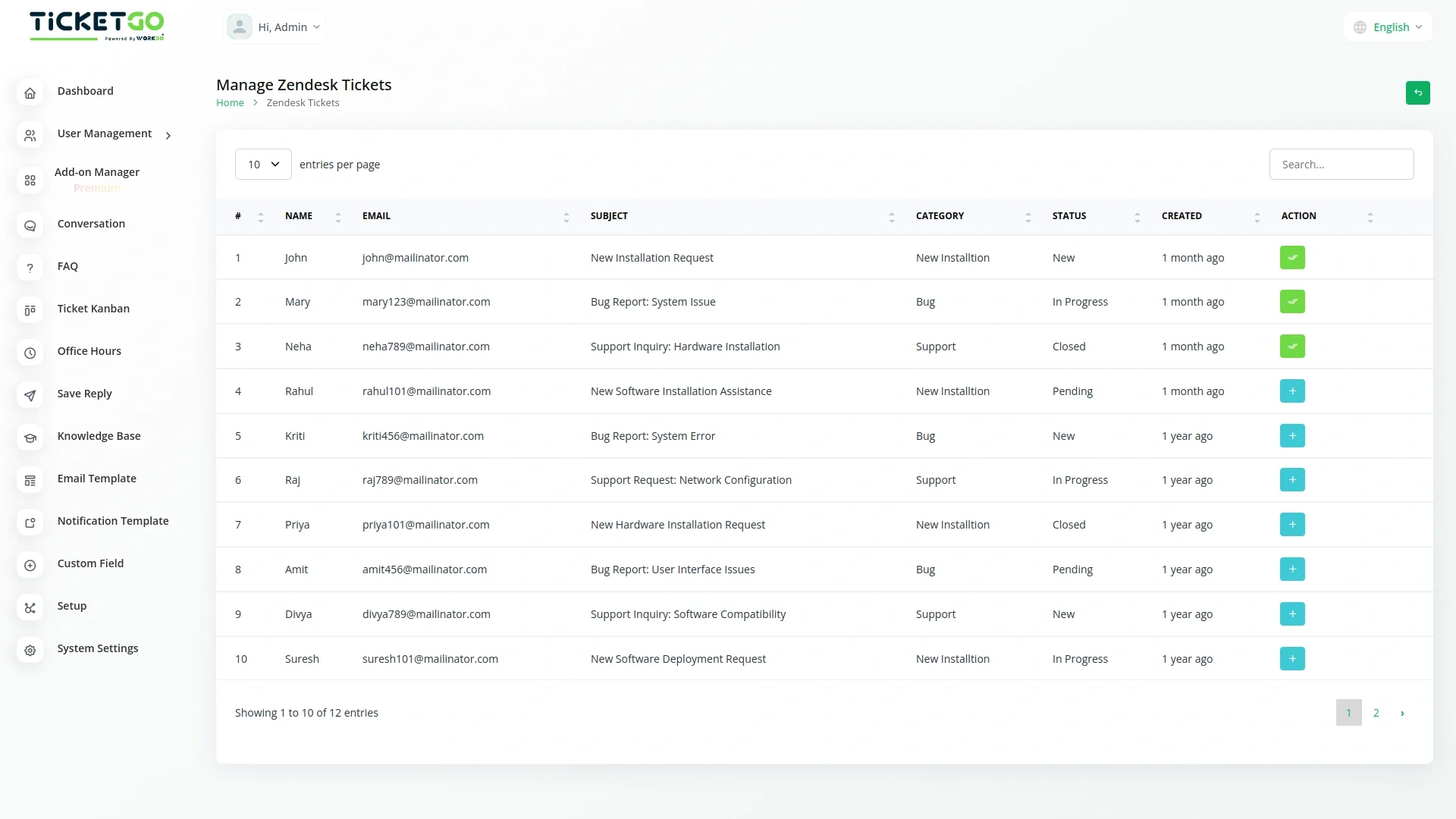Click the Save Reply paper plane icon
Viewport: 1456px width, 819px height.
30,395
